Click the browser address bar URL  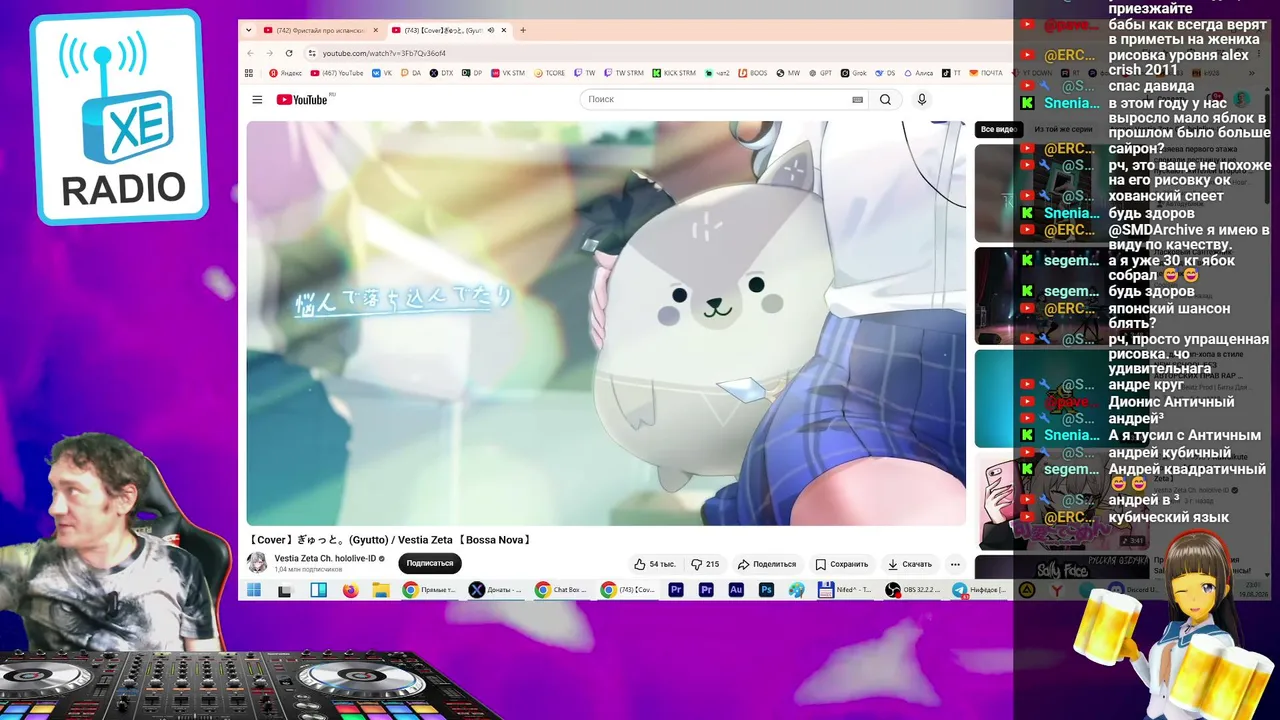coord(384,53)
